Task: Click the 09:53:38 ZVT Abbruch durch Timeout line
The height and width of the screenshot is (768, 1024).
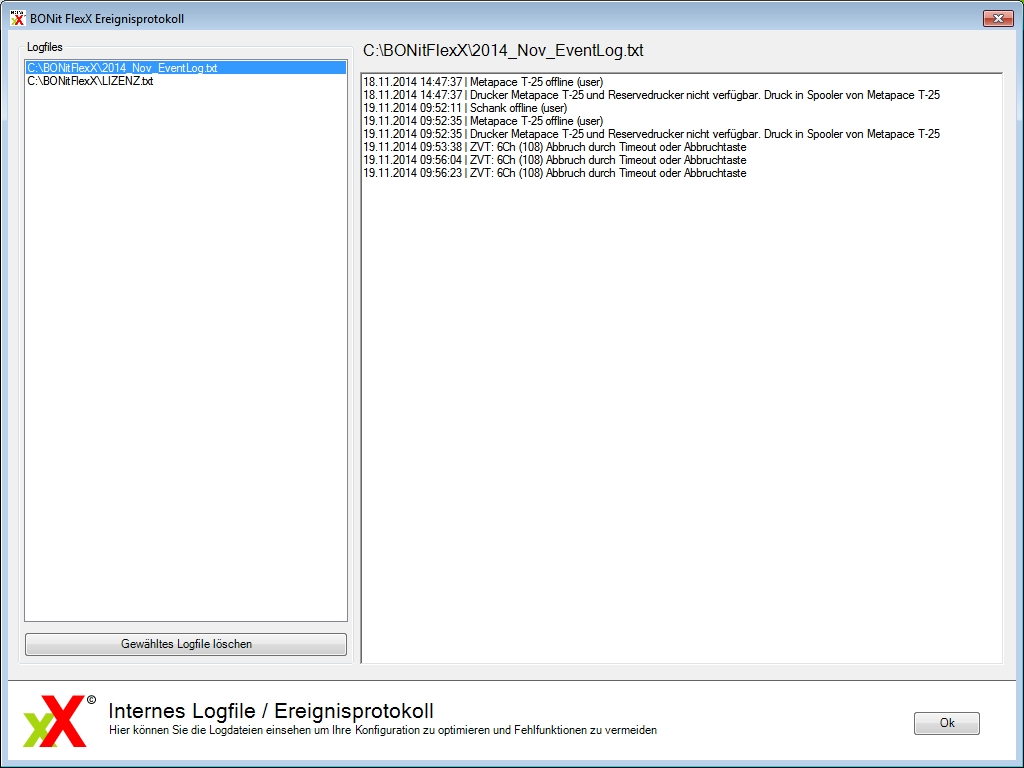Action: [554, 147]
